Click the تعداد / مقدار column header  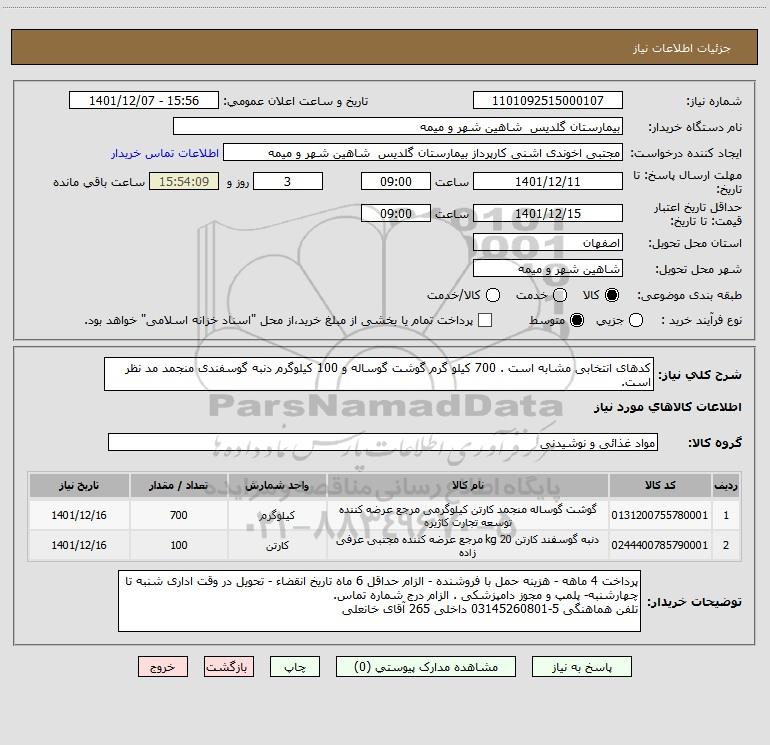tap(179, 485)
